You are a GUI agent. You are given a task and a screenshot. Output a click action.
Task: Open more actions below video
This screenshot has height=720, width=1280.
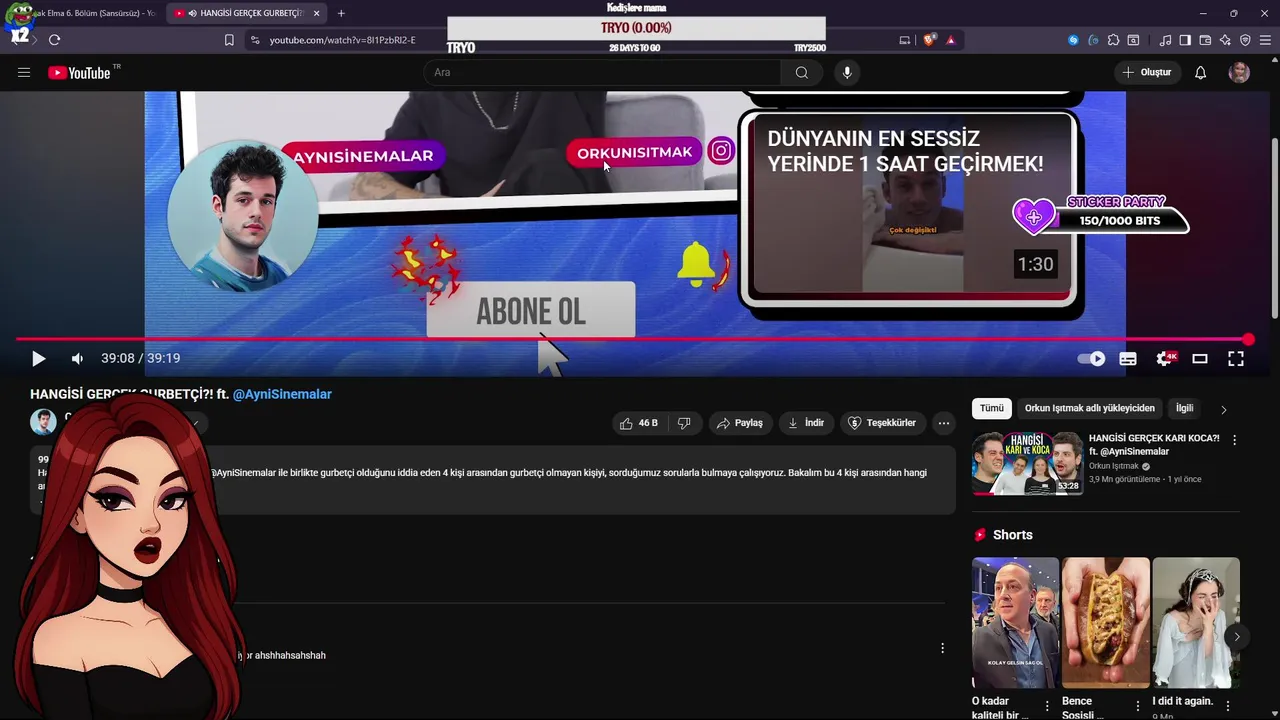click(943, 423)
